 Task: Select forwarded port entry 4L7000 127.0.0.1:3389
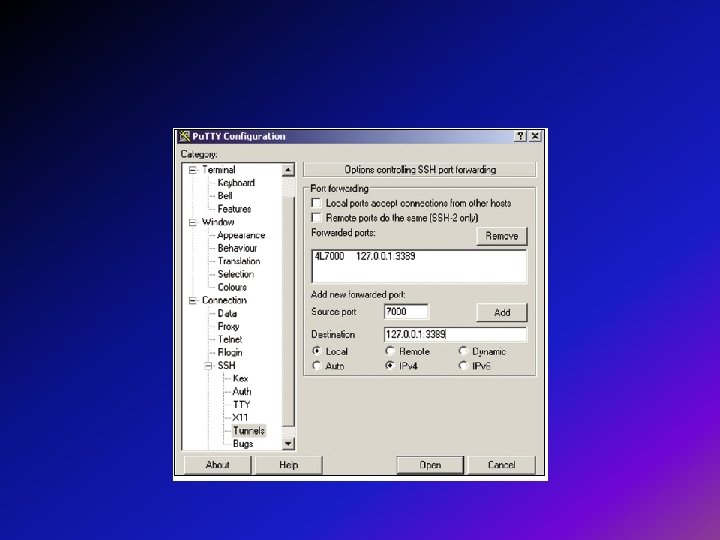pyautogui.click(x=365, y=256)
